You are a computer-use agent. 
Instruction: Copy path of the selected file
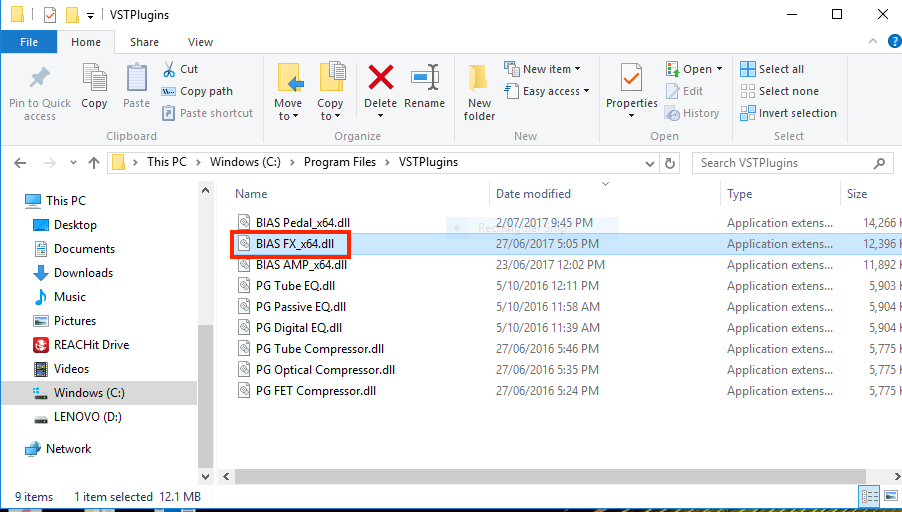pos(197,91)
